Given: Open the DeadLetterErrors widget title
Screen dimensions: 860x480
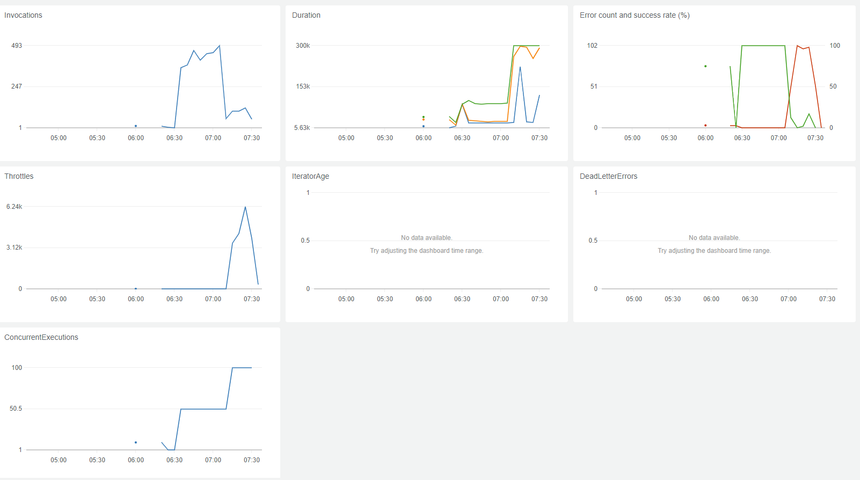Looking at the screenshot, I should (x=608, y=176).
